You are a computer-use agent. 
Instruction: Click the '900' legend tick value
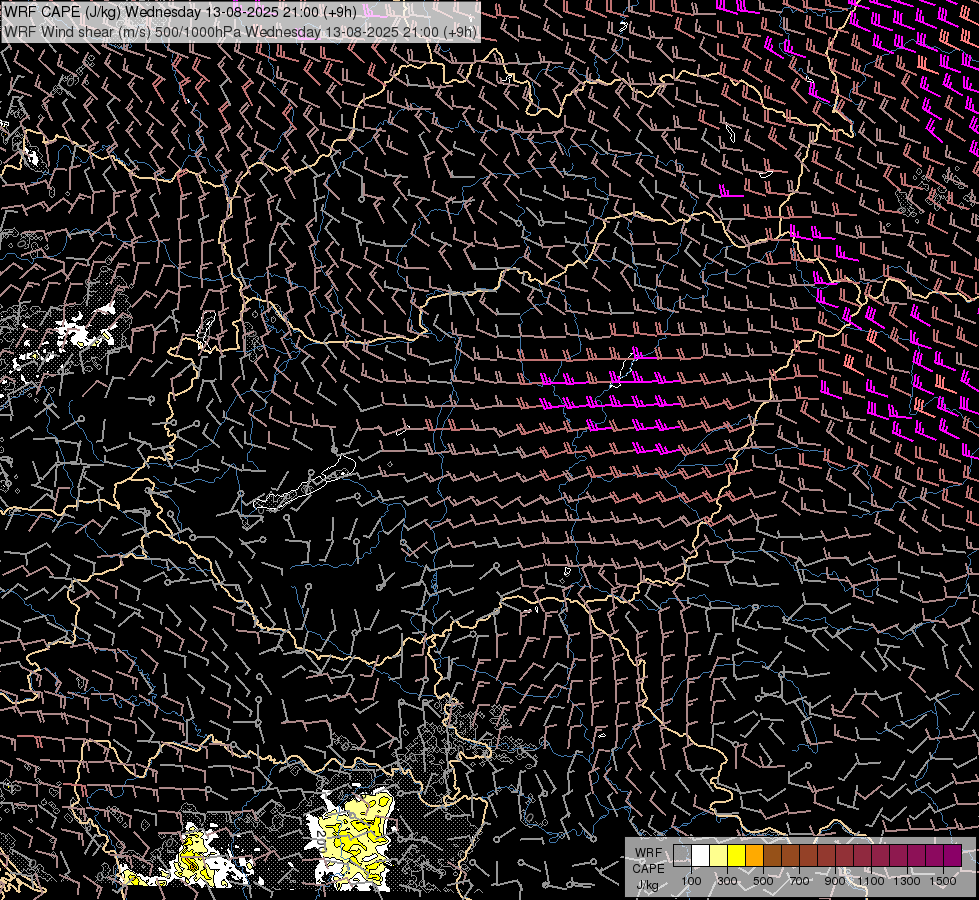pyautogui.click(x=835, y=881)
